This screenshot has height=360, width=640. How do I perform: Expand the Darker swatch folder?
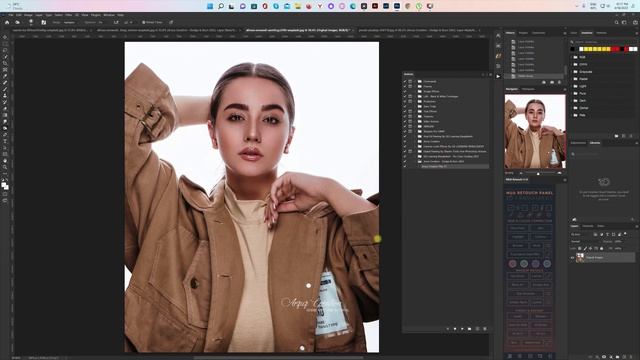tap(572, 108)
